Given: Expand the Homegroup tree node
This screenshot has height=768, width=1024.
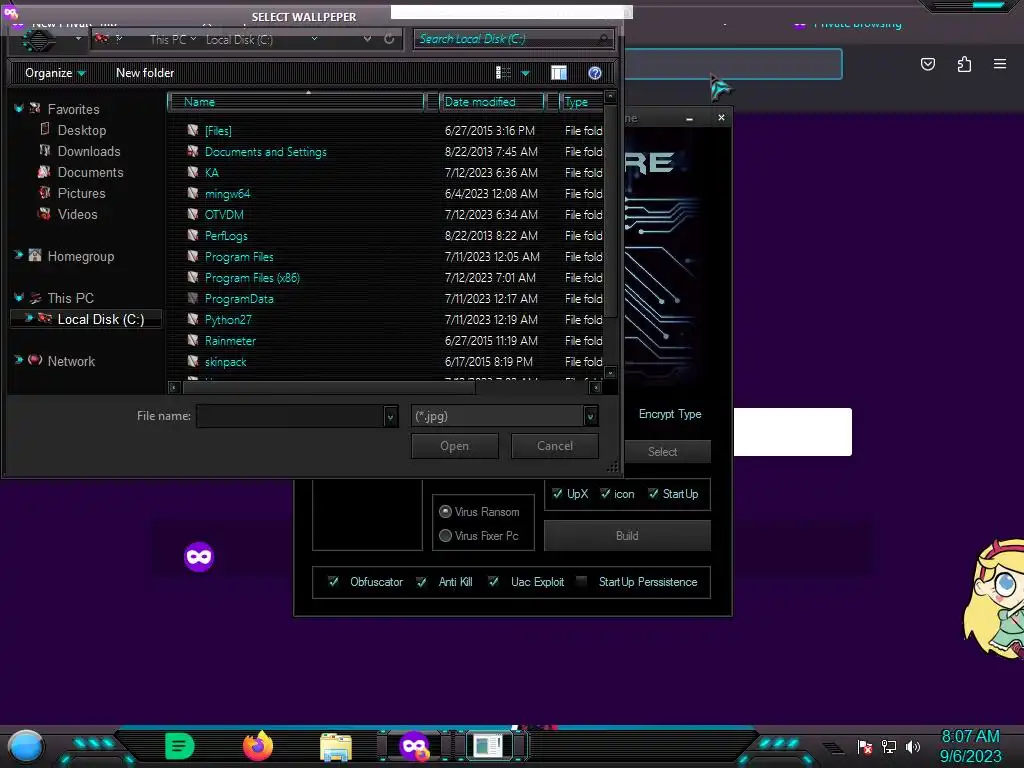Looking at the screenshot, I should pyautogui.click(x=18, y=255).
